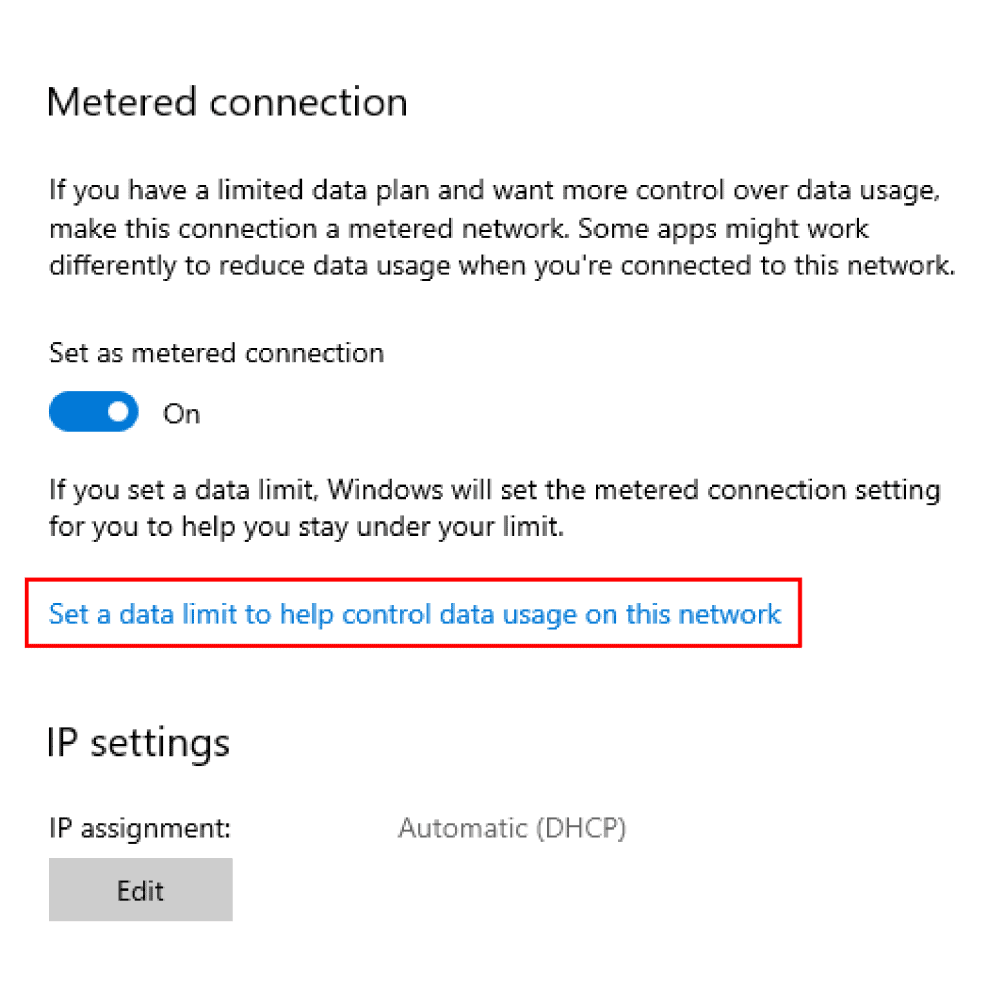The image size is (1000, 1000).
Task: Click the "Metered connection" heading
Action: 228,102
